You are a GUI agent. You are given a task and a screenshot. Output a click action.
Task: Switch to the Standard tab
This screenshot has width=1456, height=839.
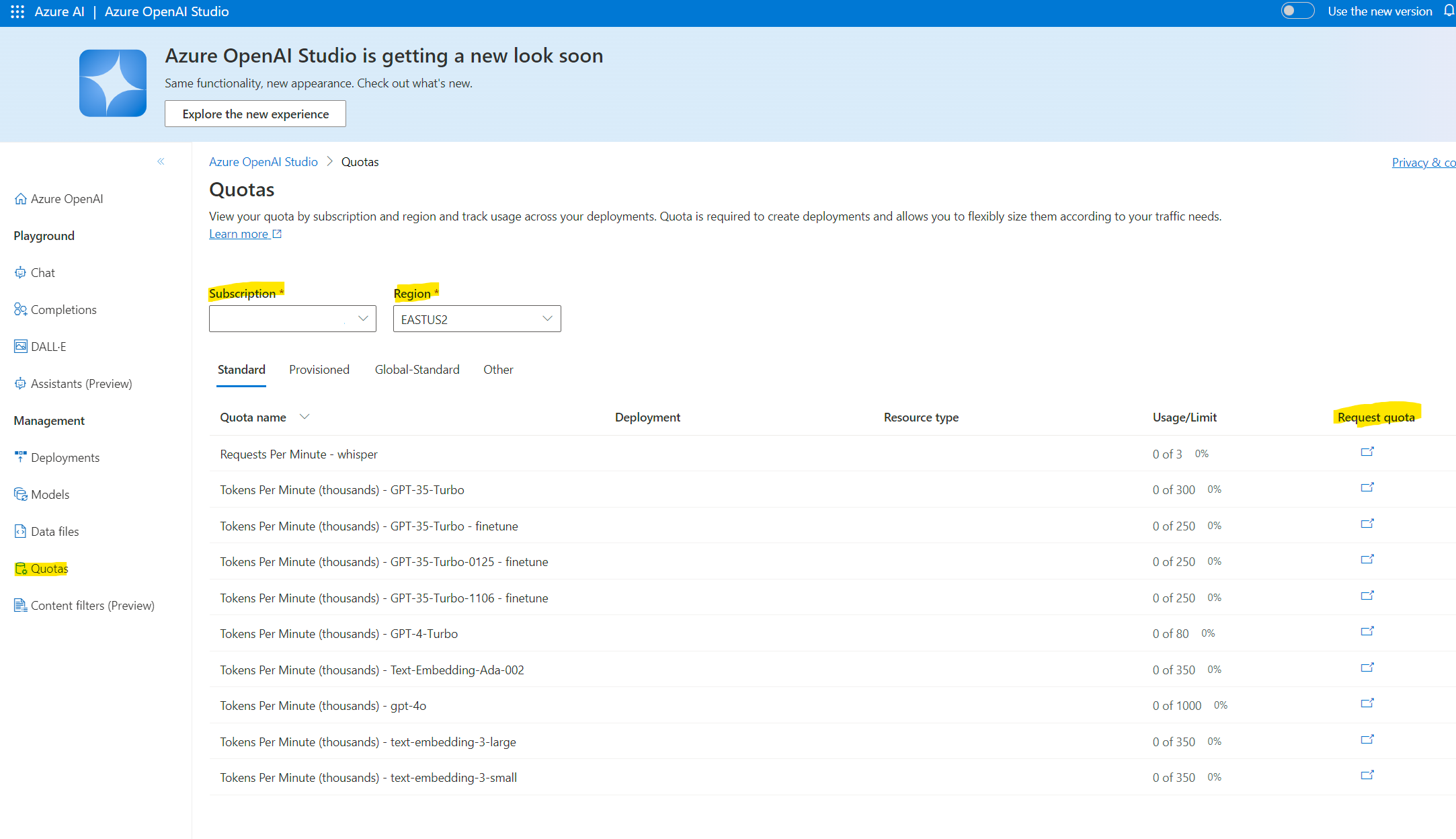pyautogui.click(x=241, y=370)
